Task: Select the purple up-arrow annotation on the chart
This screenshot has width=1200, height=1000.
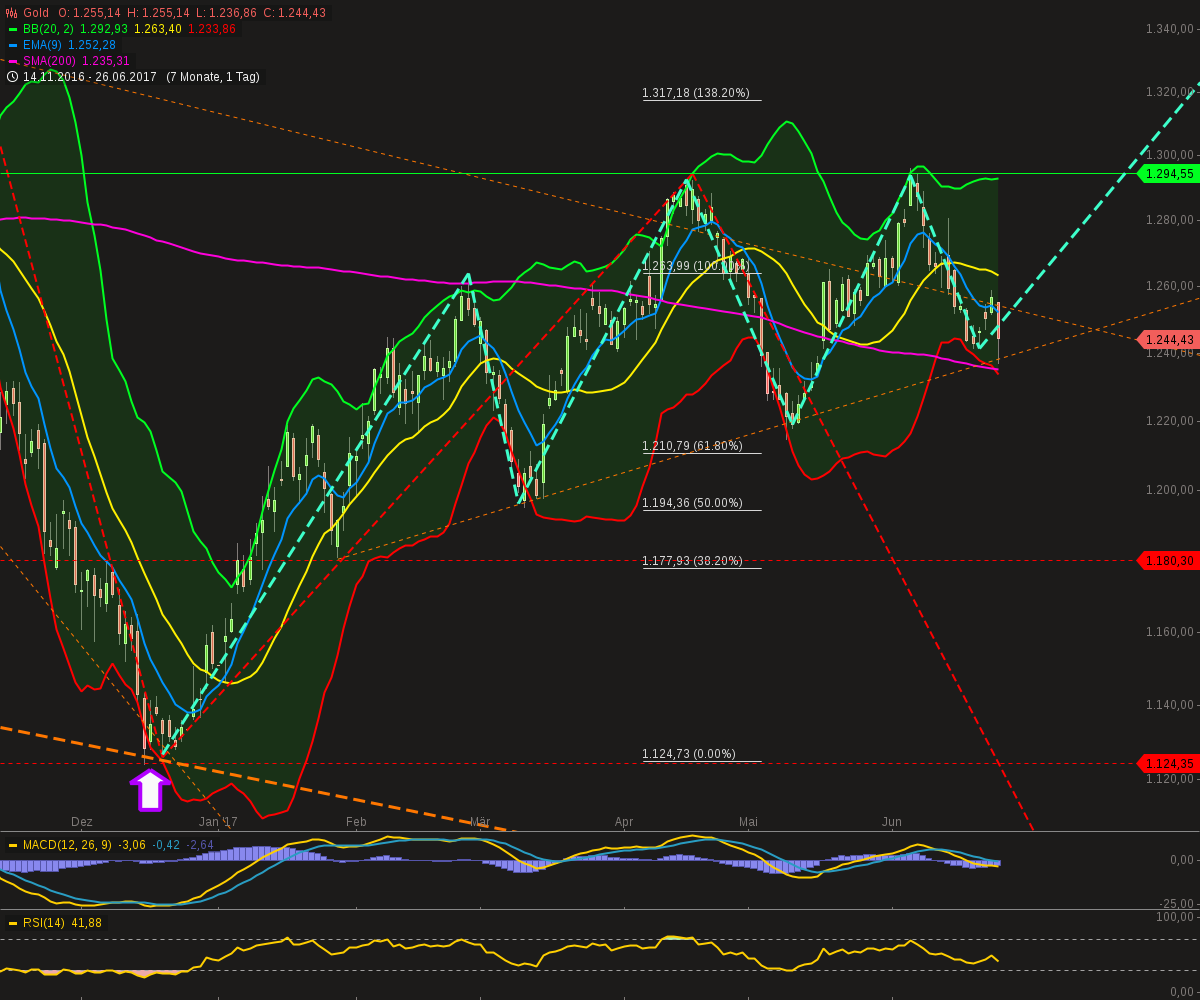Action: point(151,790)
